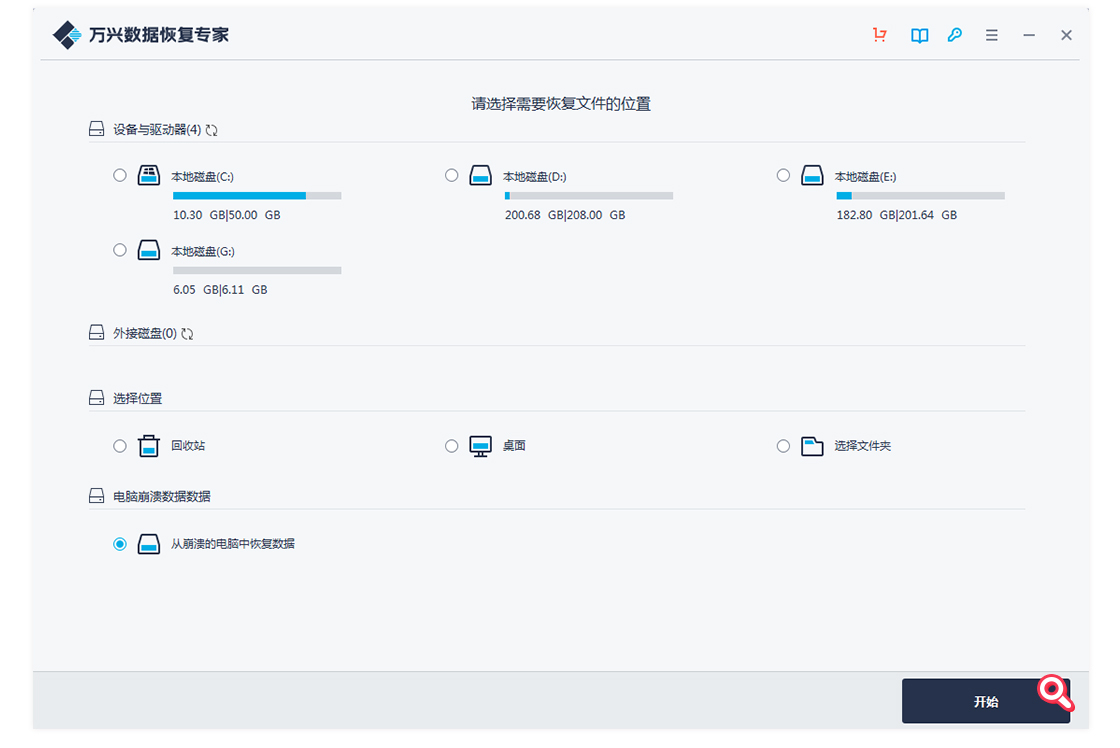Click the C: drive usage bar
Viewport: 1120px width, 748px height.
click(x=257, y=196)
